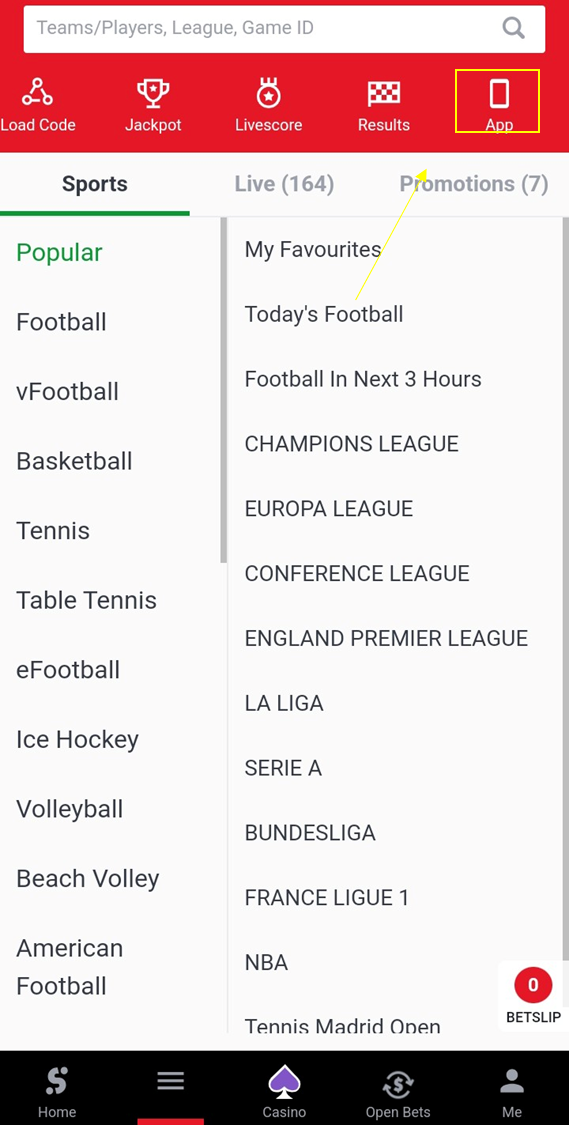View Results via checkered flag icon

pos(384,93)
